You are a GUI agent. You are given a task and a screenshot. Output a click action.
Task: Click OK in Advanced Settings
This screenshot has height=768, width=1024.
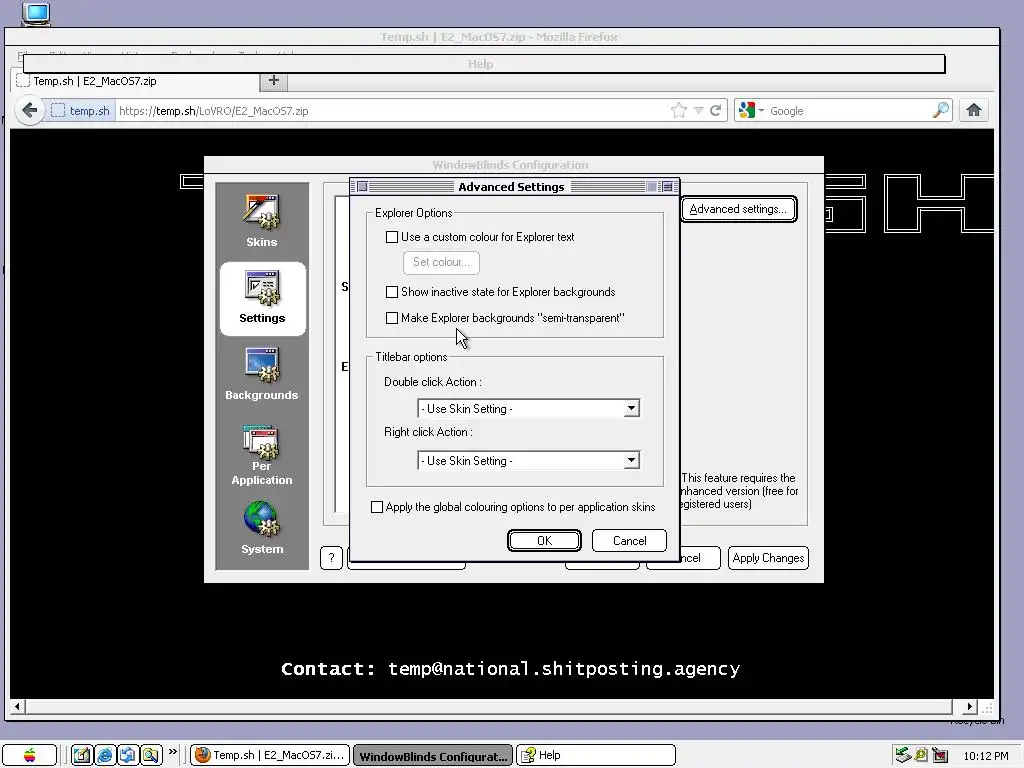point(544,541)
